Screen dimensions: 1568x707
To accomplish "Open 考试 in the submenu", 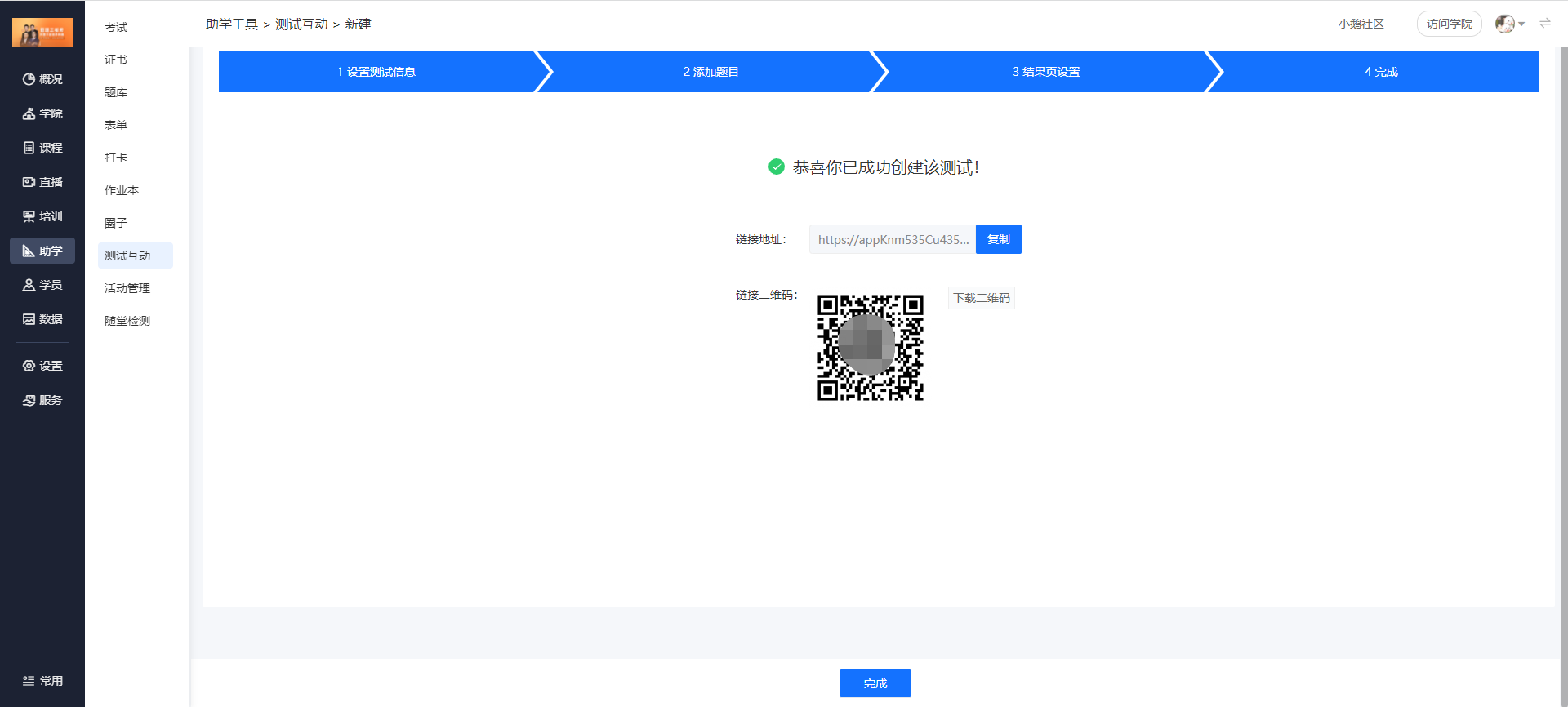I will [x=116, y=27].
